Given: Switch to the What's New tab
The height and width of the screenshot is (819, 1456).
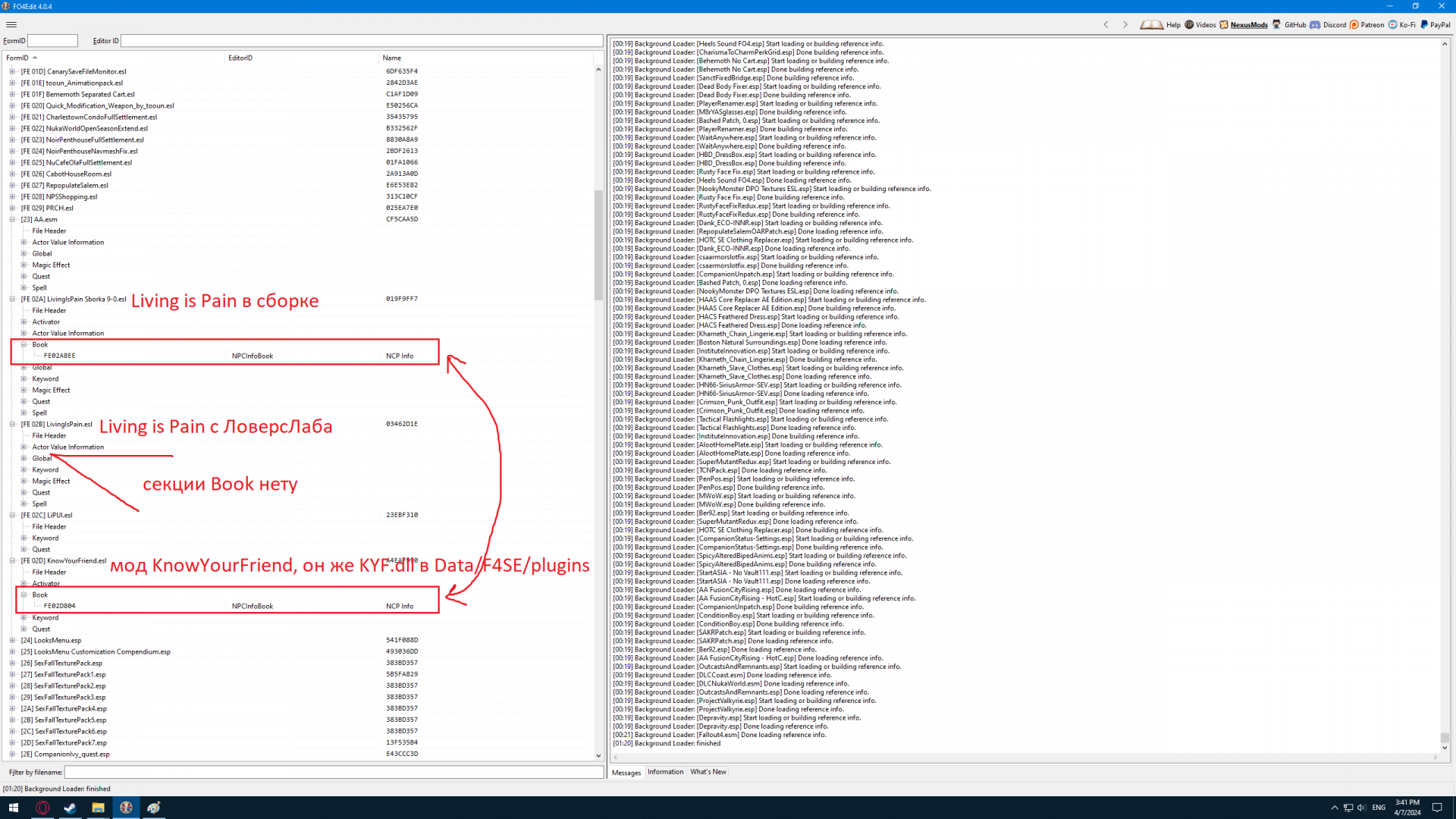Looking at the screenshot, I should point(708,772).
